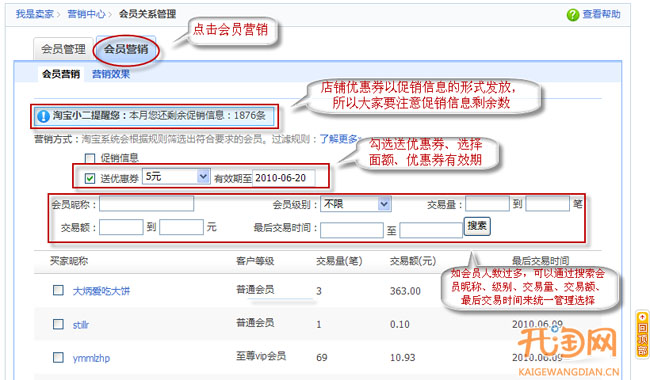The height and width of the screenshot is (380, 650).
Task: Select the 会员营销 main tab
Action: point(126,49)
